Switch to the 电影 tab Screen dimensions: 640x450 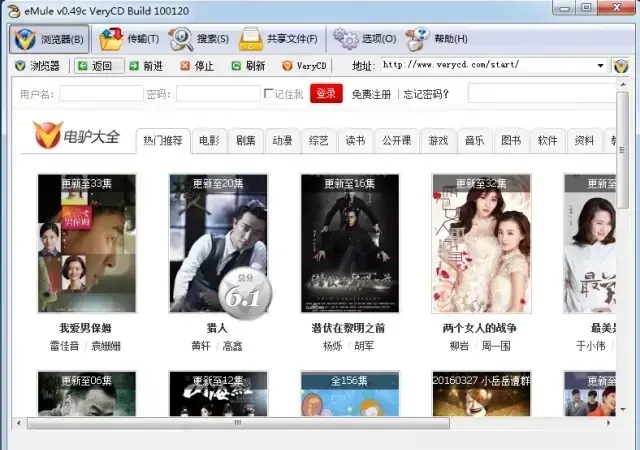click(209, 141)
